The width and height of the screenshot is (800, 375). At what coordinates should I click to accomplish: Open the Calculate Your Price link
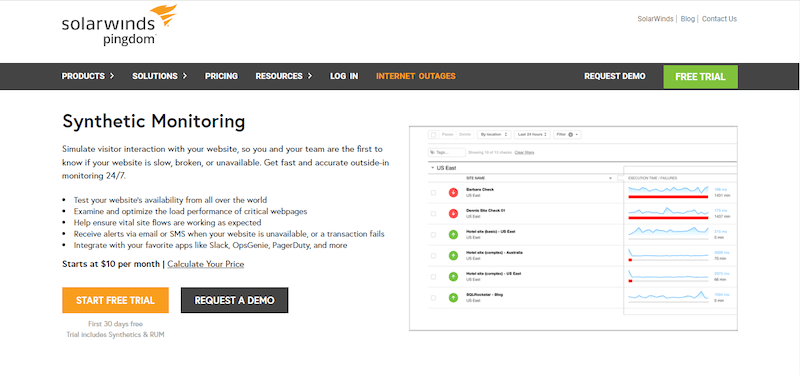coord(206,264)
